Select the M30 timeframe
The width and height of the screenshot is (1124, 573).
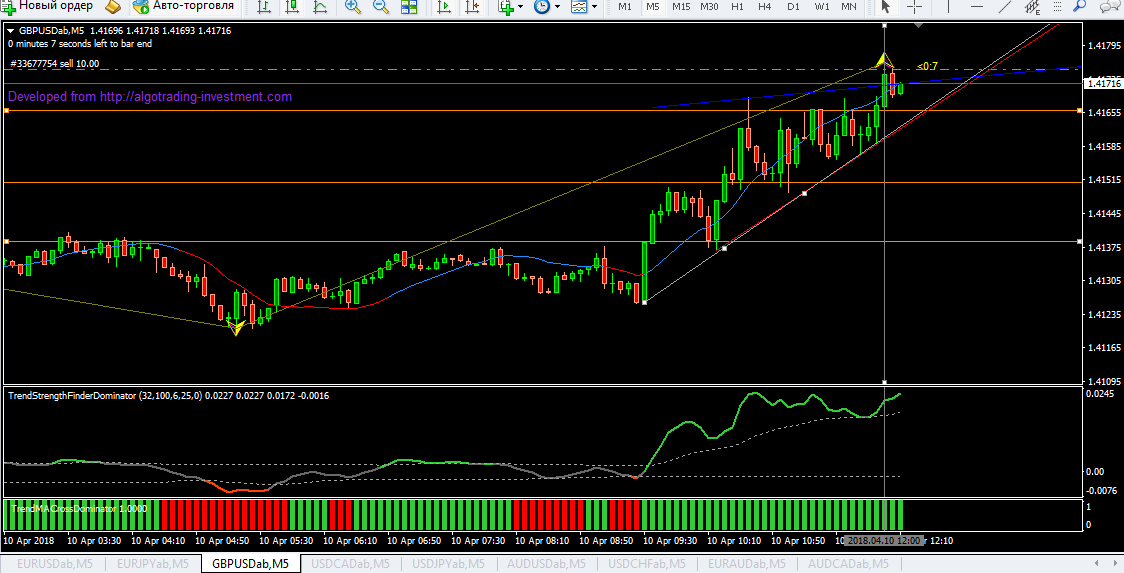coord(709,6)
